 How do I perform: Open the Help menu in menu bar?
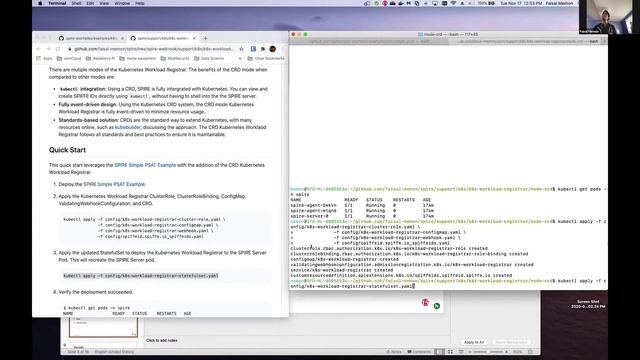[140, 3]
